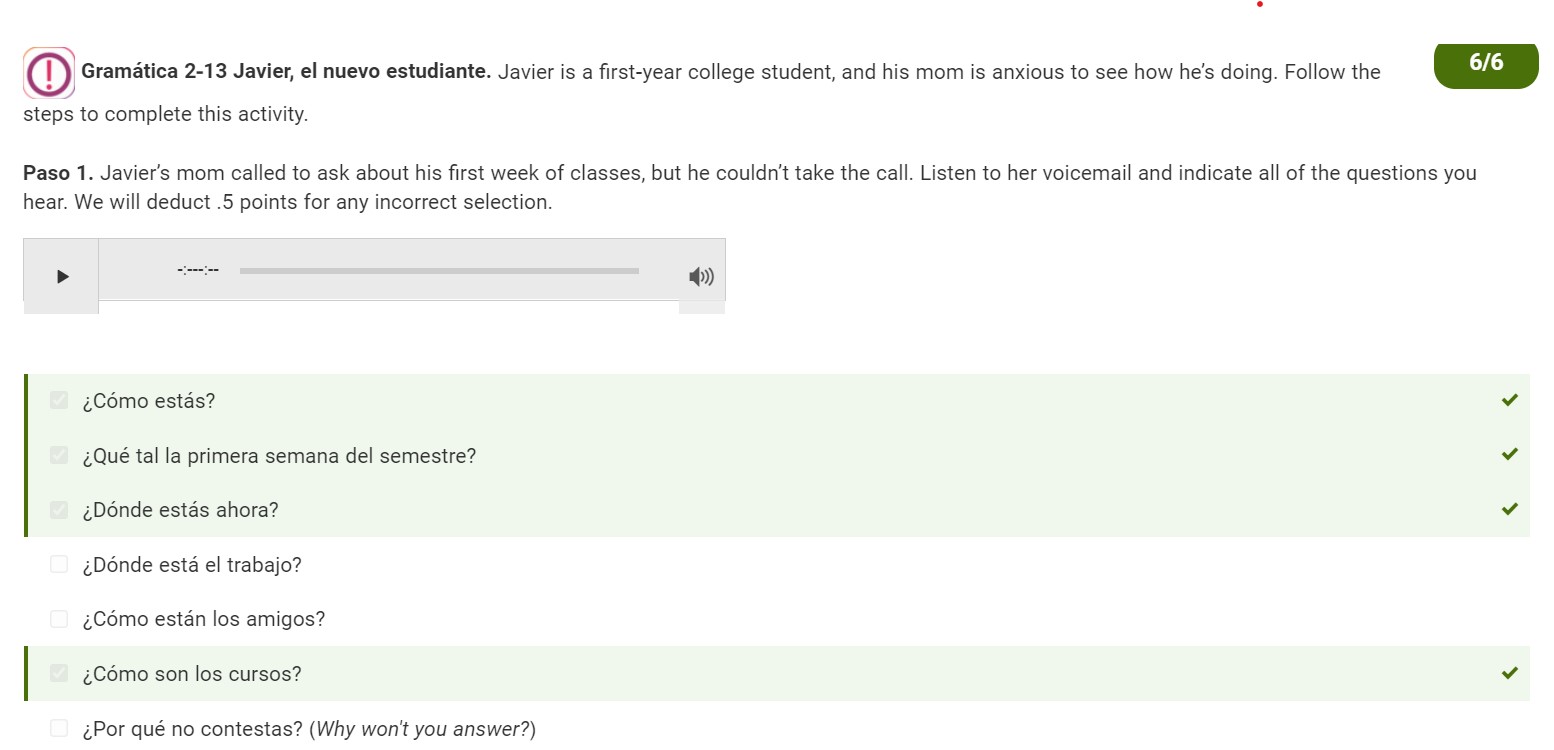Check the ¿Cómo están los amigos? box

pos(59,619)
